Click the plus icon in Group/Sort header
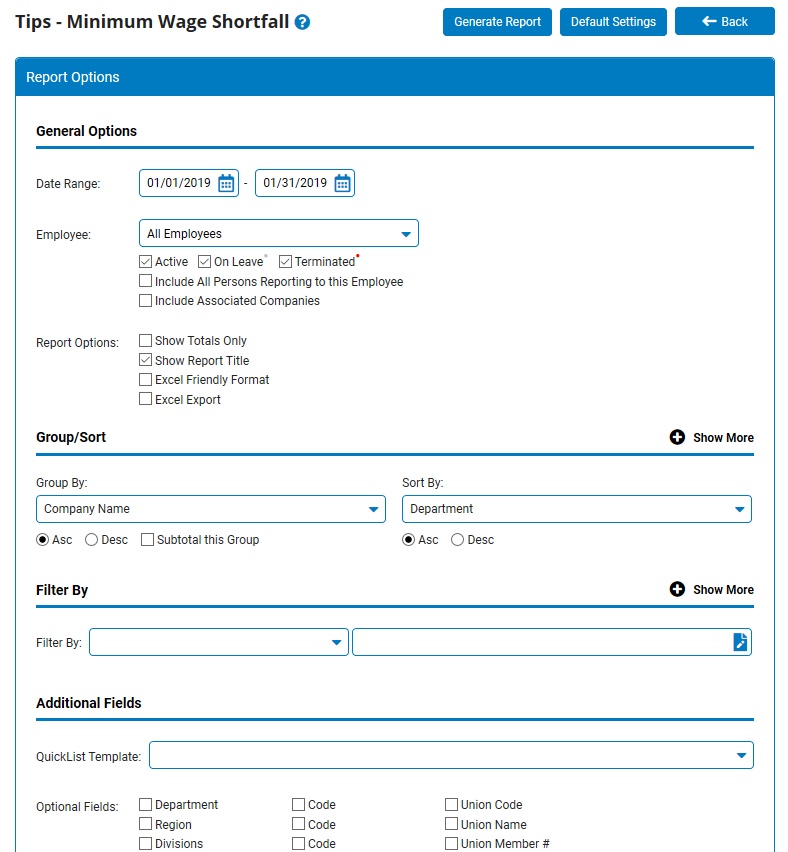This screenshot has height=852, width=788. (x=677, y=437)
